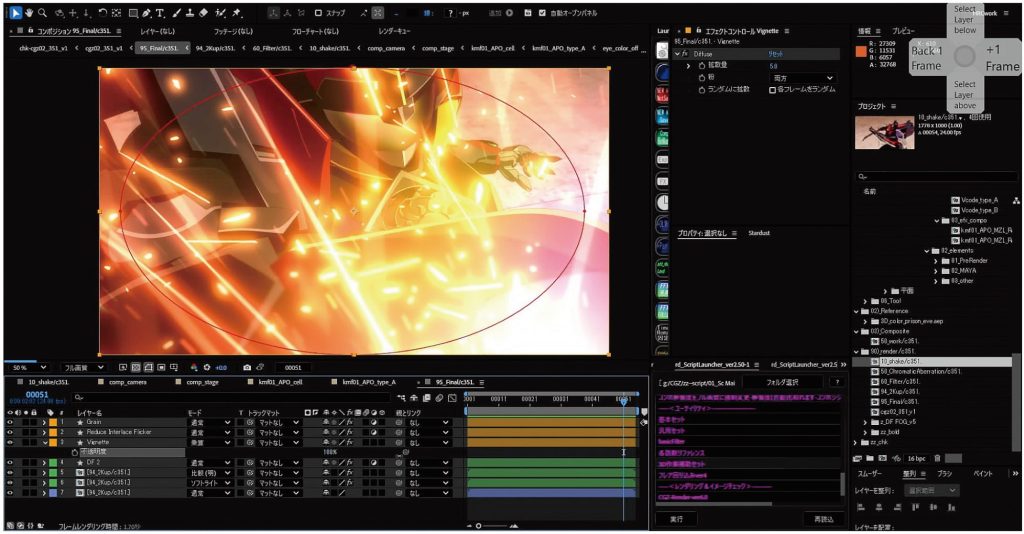The height and width of the screenshot is (534, 1024).
Task: Toggle the transparency grid in the viewer
Action: tap(136, 368)
